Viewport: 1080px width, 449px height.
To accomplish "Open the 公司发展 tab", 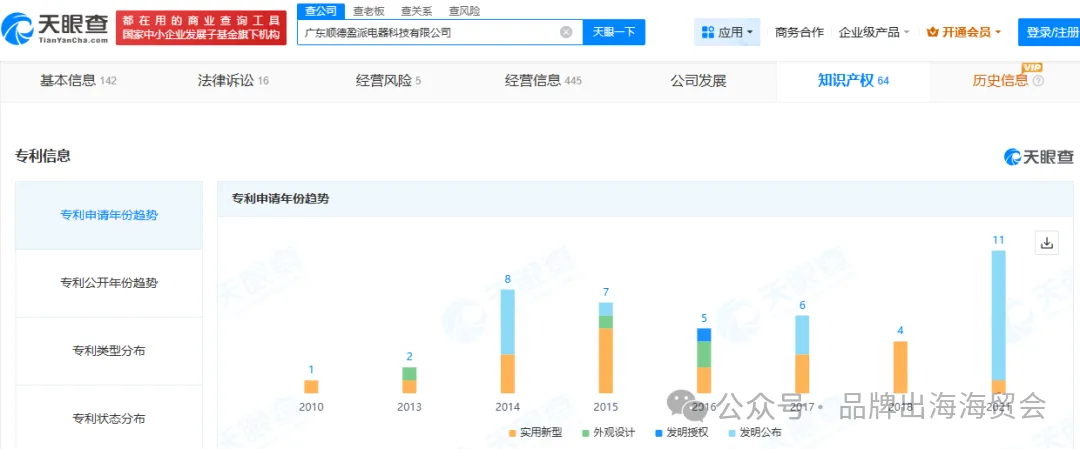I will click(698, 81).
